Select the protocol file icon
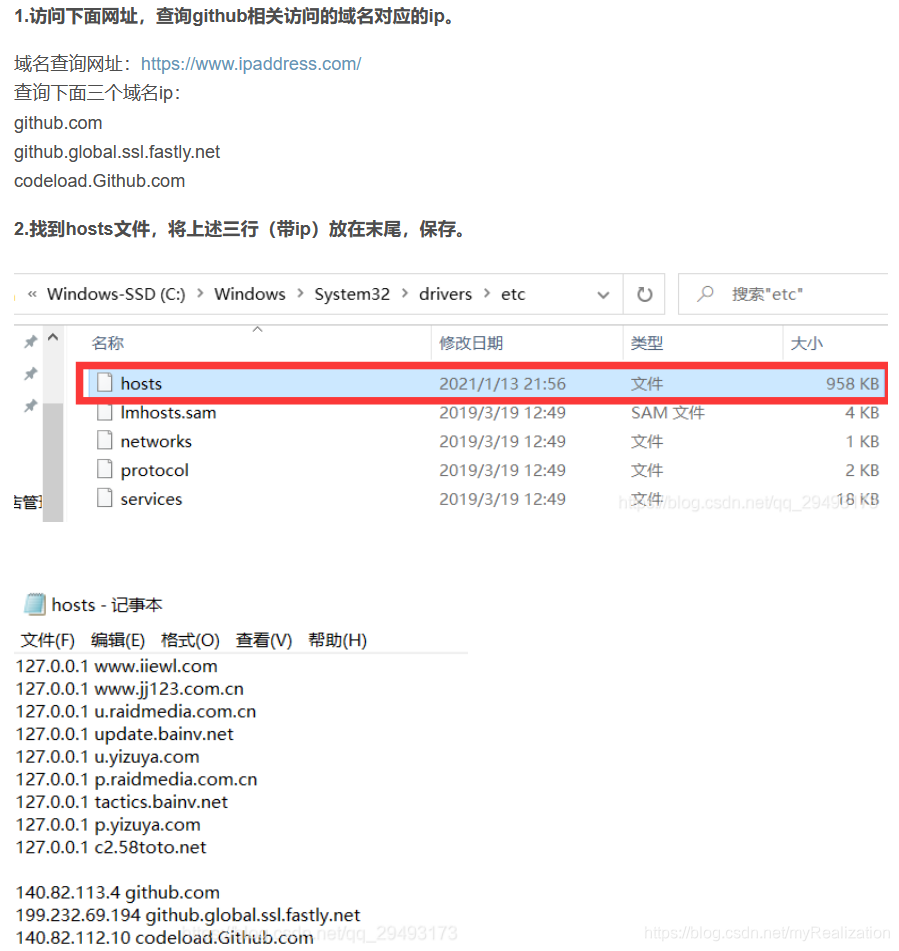 point(105,469)
